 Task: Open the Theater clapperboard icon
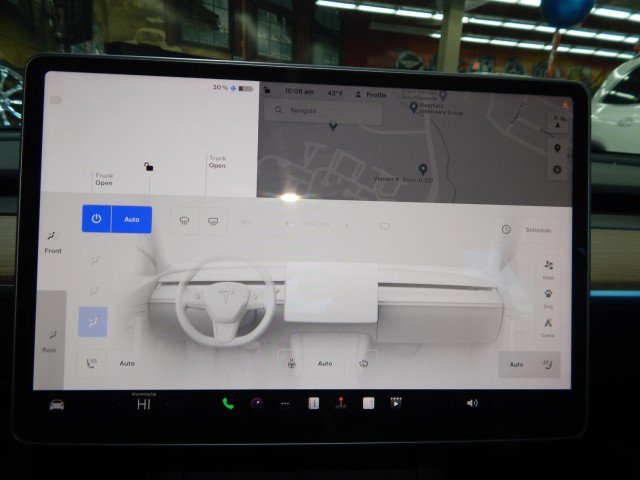click(x=396, y=403)
